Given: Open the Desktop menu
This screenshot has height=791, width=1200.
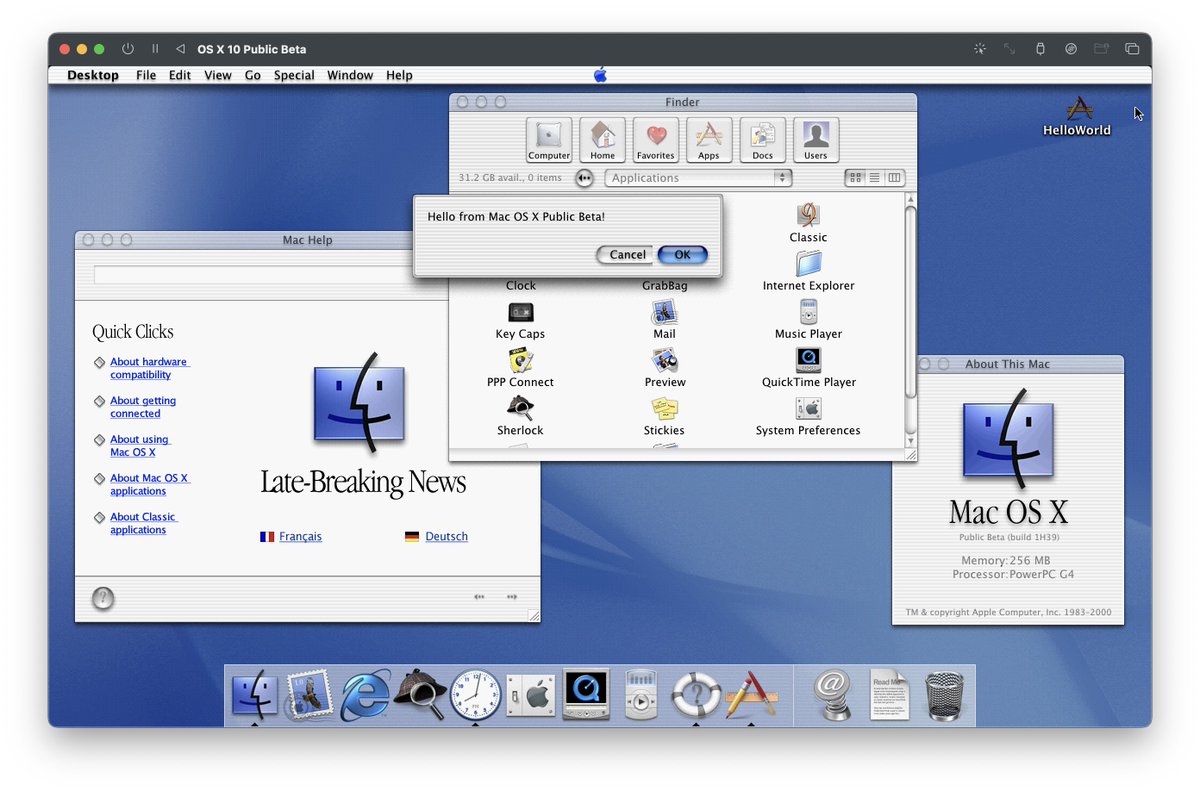Looking at the screenshot, I should (x=93, y=75).
